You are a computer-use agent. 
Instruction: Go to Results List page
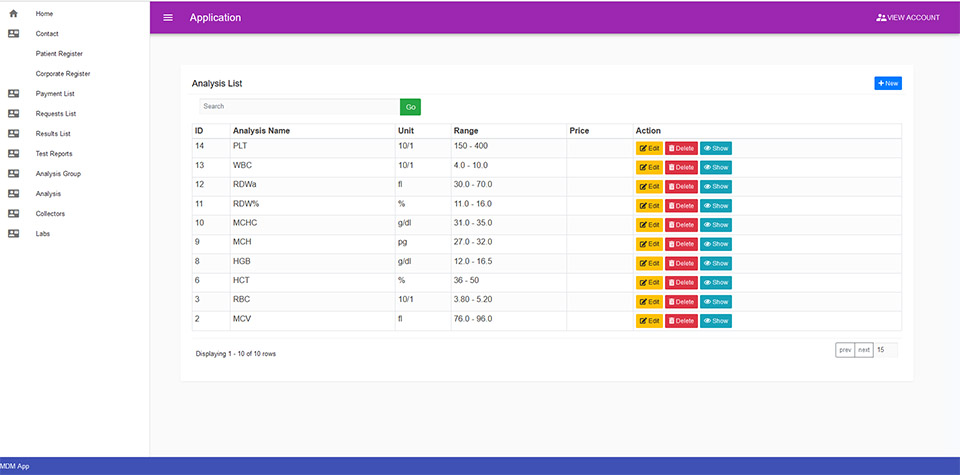point(53,133)
